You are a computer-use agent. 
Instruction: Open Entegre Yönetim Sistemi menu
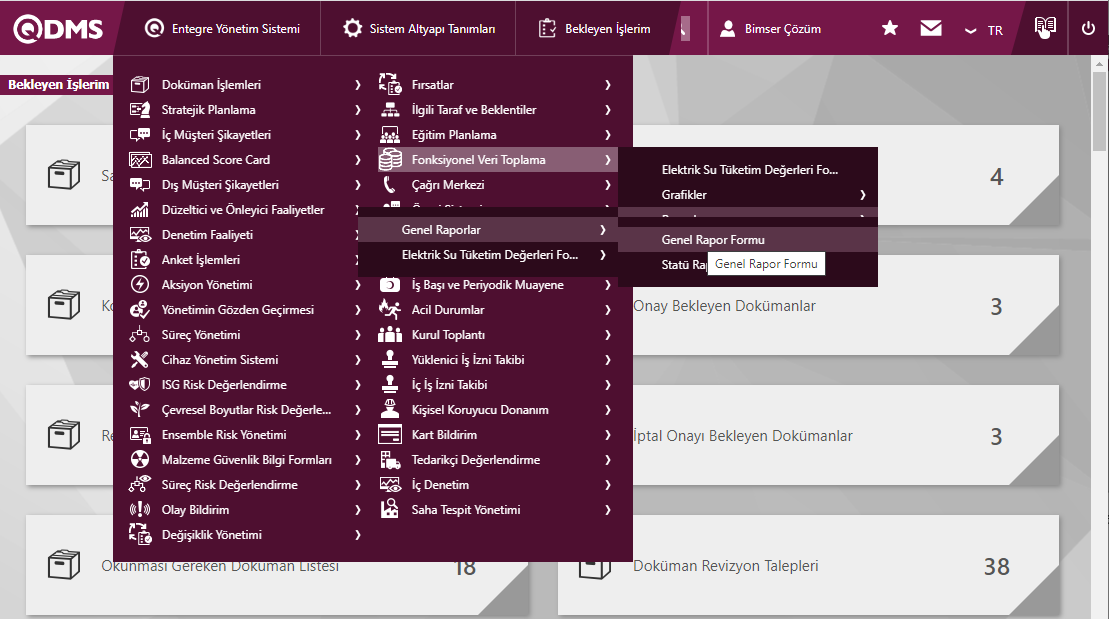222,29
